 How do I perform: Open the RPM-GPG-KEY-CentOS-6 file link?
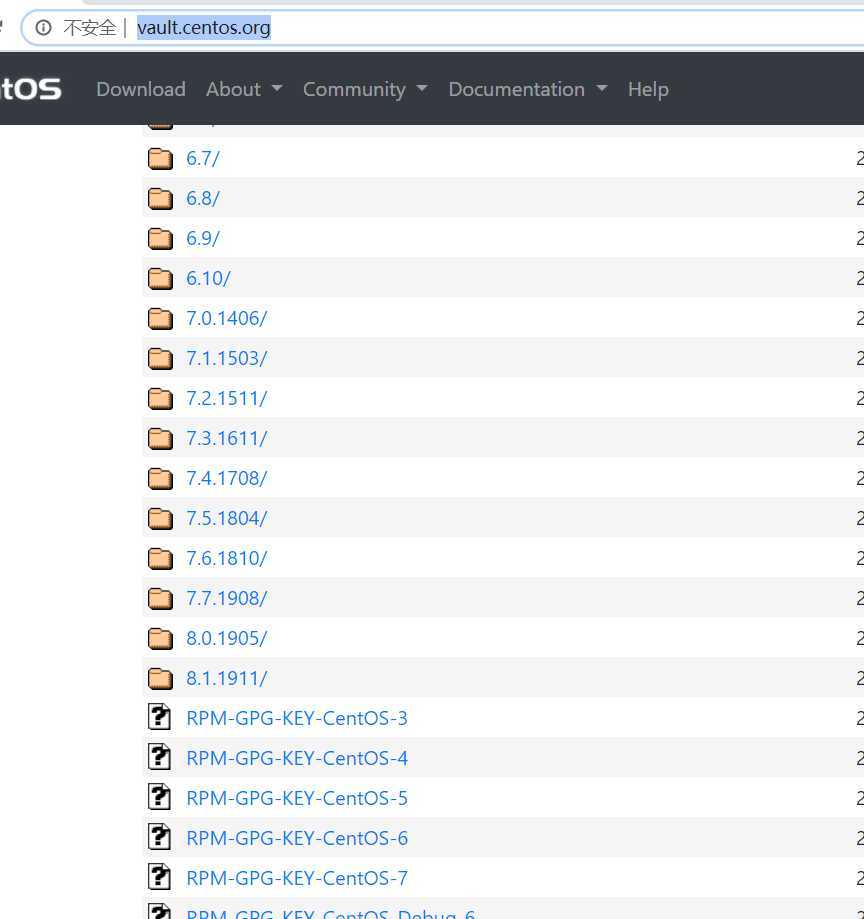pyautogui.click(x=297, y=838)
